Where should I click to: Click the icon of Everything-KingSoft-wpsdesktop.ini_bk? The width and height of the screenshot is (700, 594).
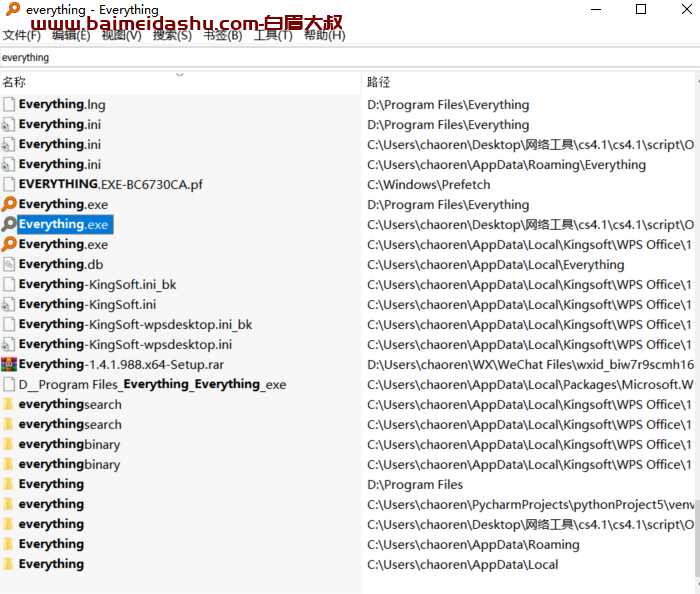click(x=8, y=324)
